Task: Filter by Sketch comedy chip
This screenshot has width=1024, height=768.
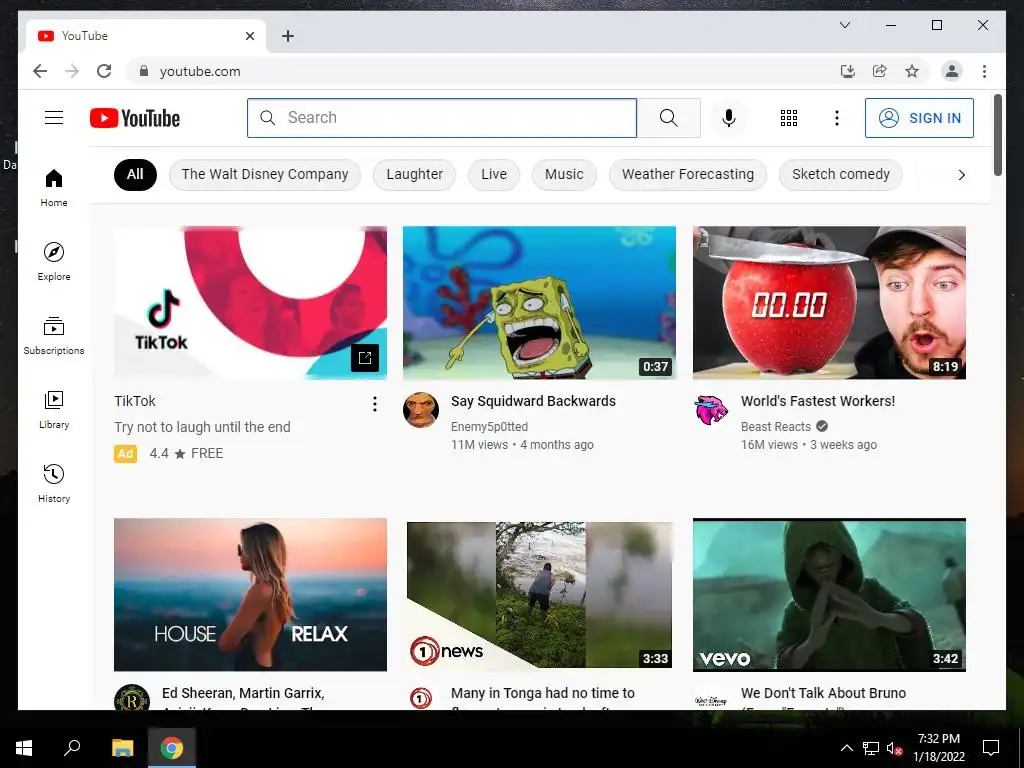Action: pos(840,174)
